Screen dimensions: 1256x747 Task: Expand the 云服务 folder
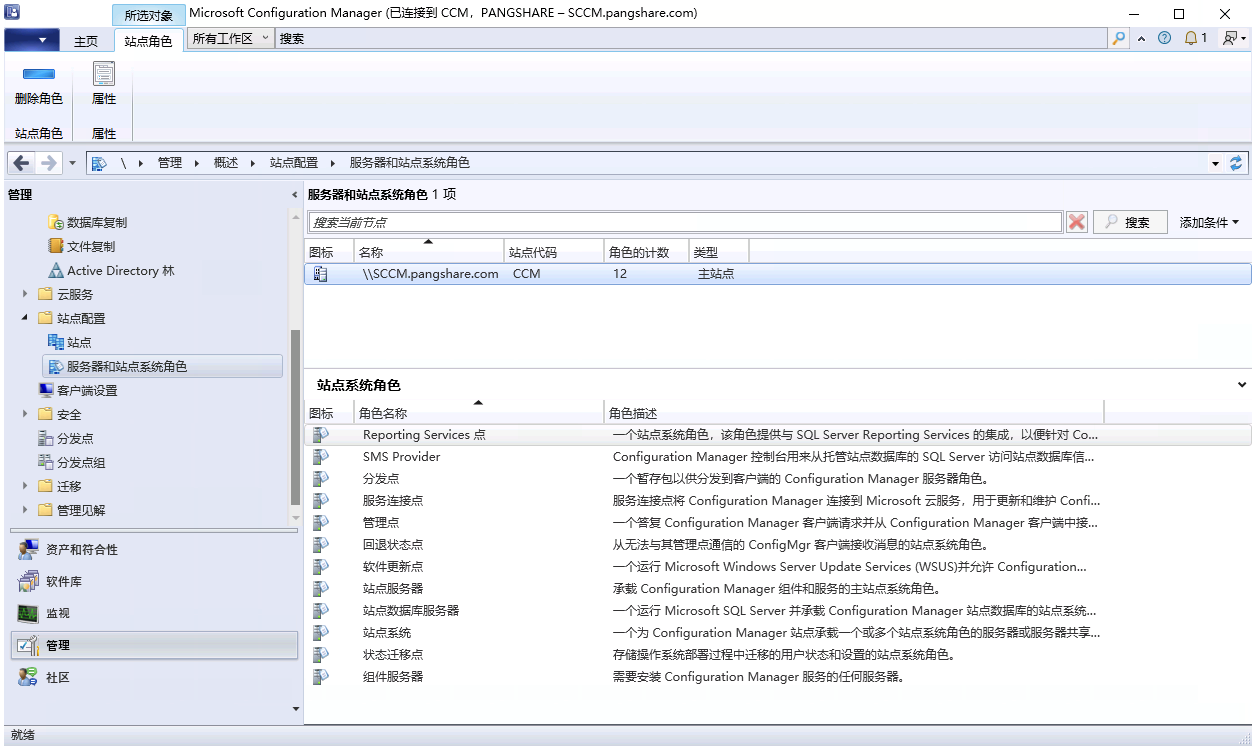coord(25,294)
